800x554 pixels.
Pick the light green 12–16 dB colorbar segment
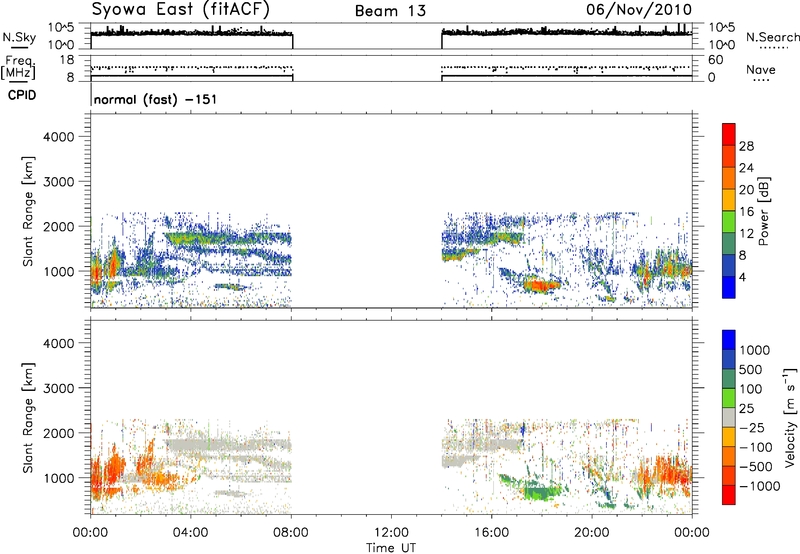(729, 221)
